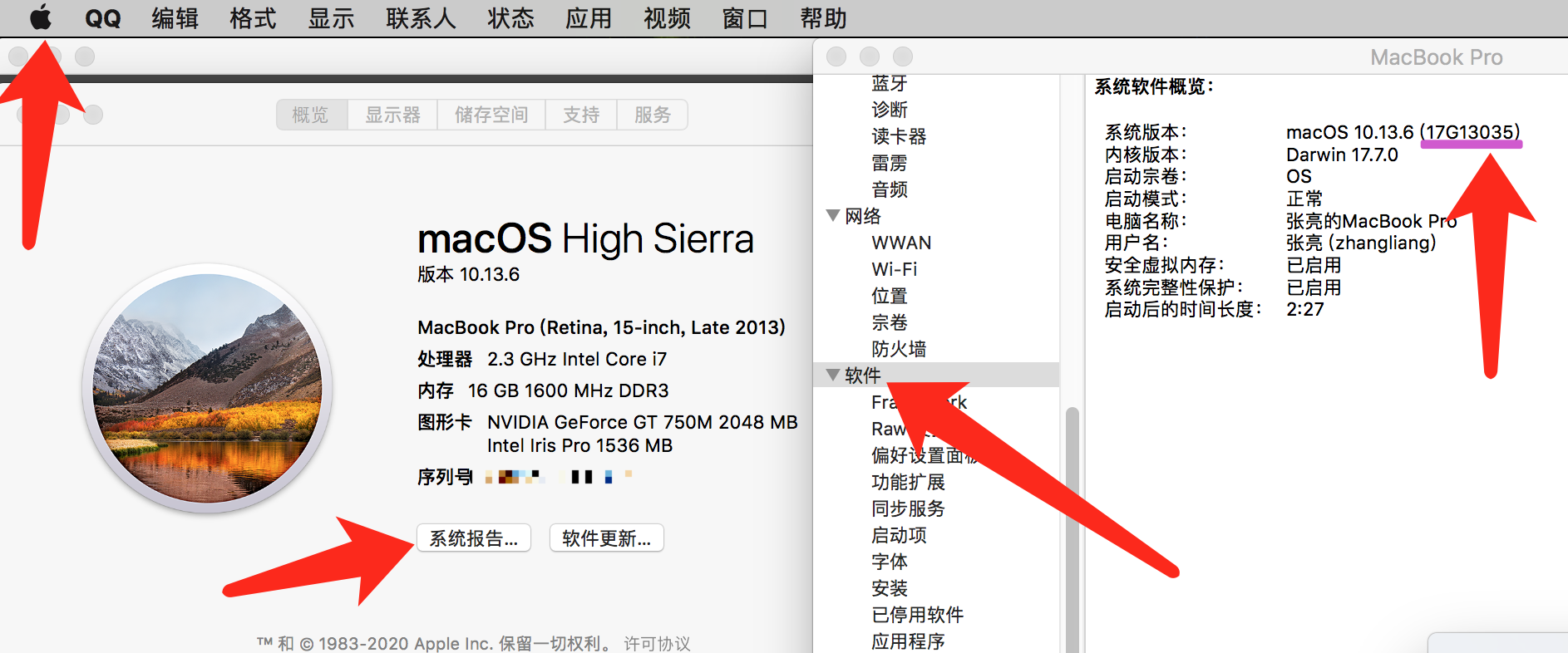Click the 张亮 (zhangliang) user name value
The width and height of the screenshot is (1568, 653).
[1361, 243]
